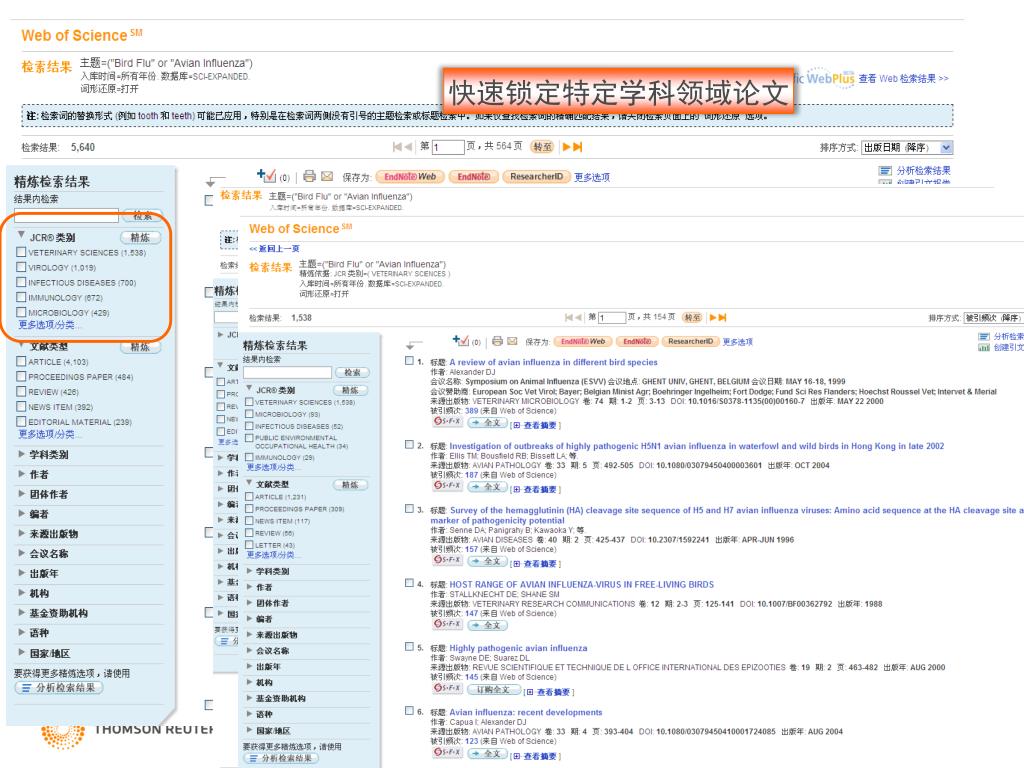Open SFX link for record 1
This screenshot has width=1024, height=768.
[x=447, y=422]
